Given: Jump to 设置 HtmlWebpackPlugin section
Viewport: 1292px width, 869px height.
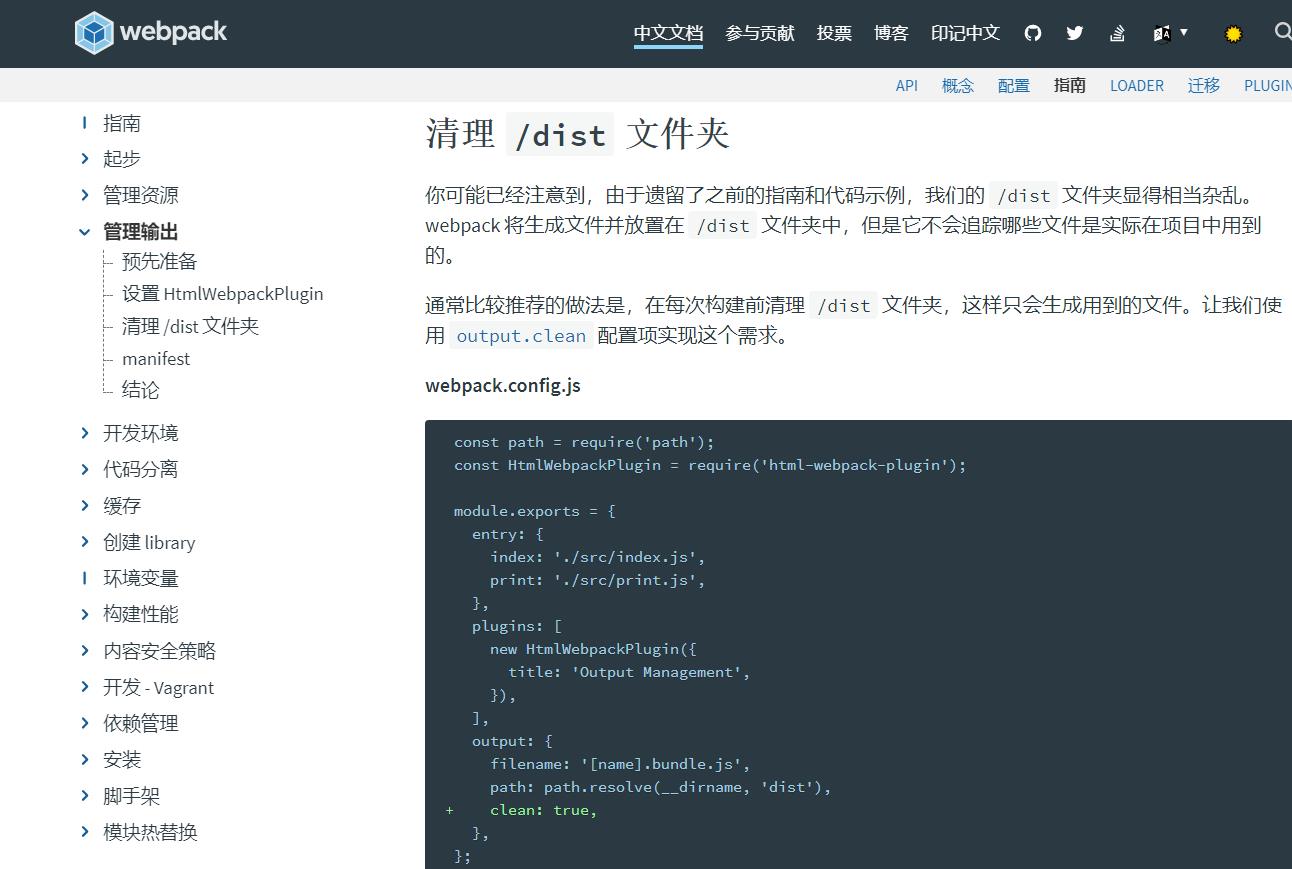Looking at the screenshot, I should (223, 294).
